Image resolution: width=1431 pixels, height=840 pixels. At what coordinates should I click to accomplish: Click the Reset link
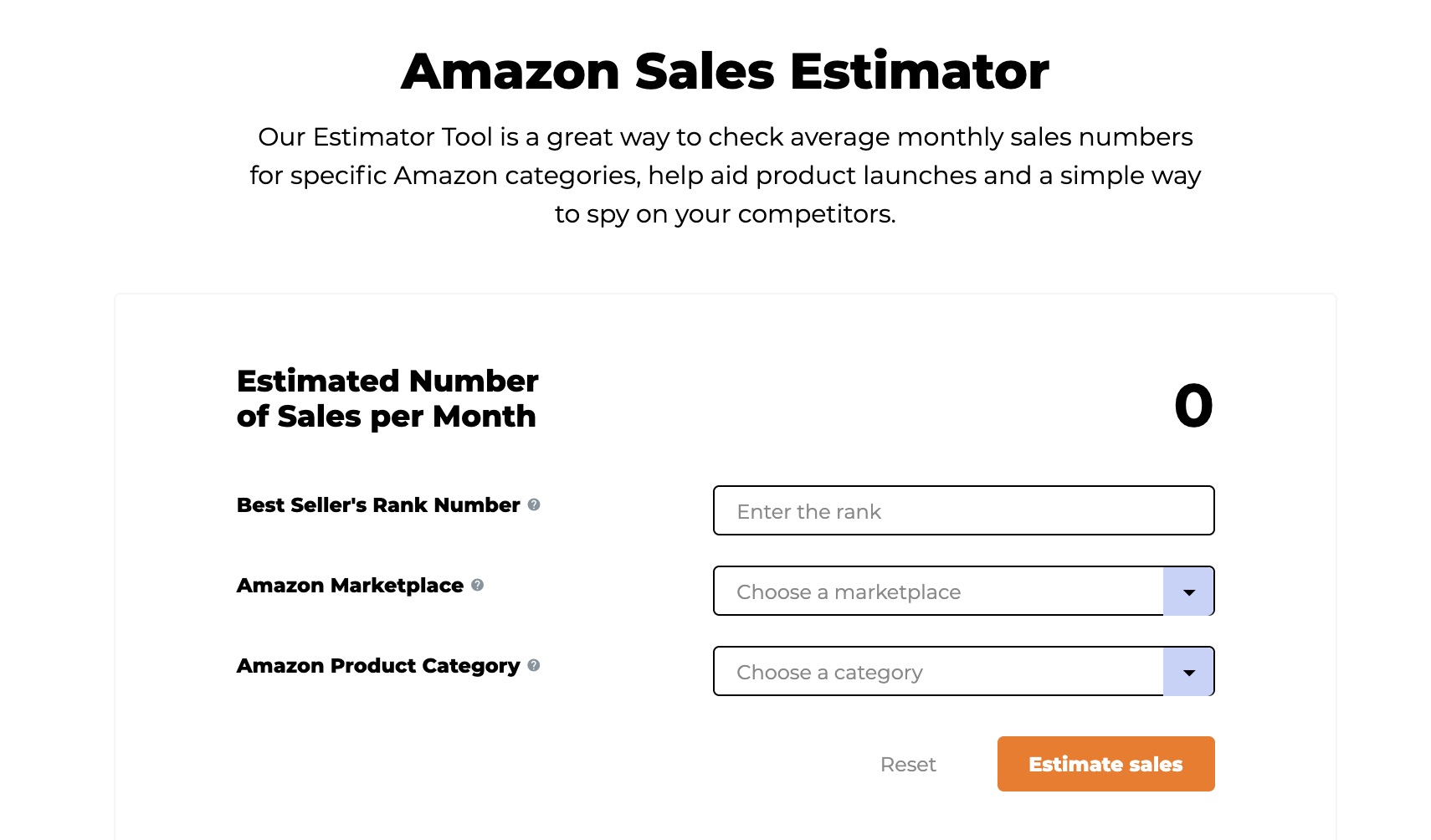click(x=907, y=764)
